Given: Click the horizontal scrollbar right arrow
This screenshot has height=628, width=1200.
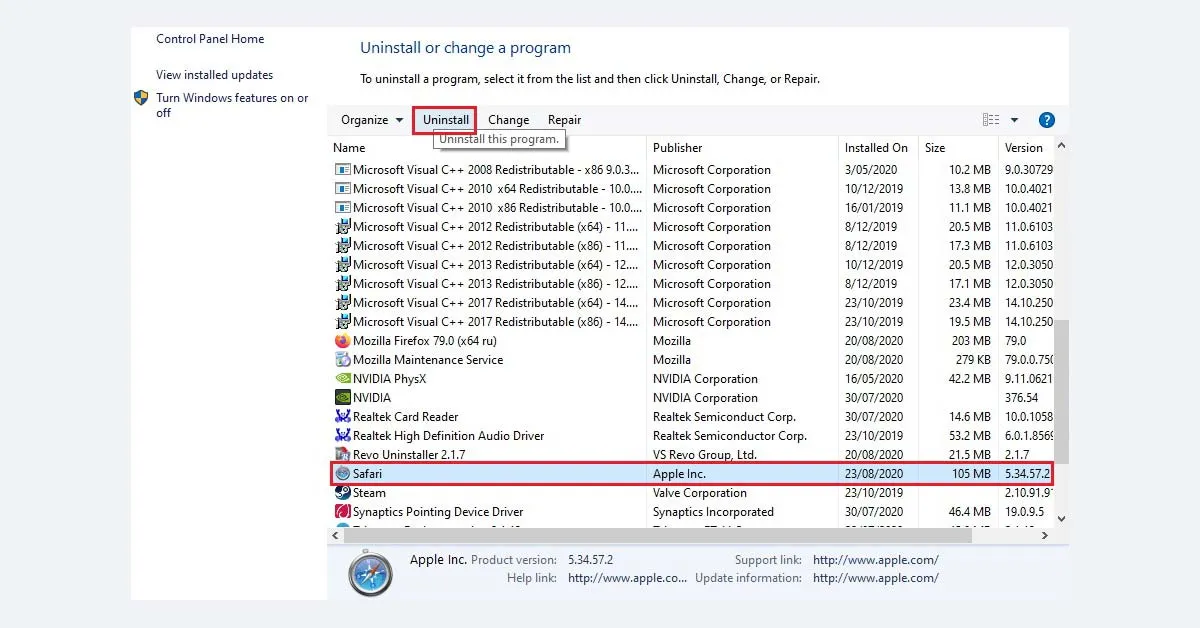Looking at the screenshot, I should click(1045, 535).
